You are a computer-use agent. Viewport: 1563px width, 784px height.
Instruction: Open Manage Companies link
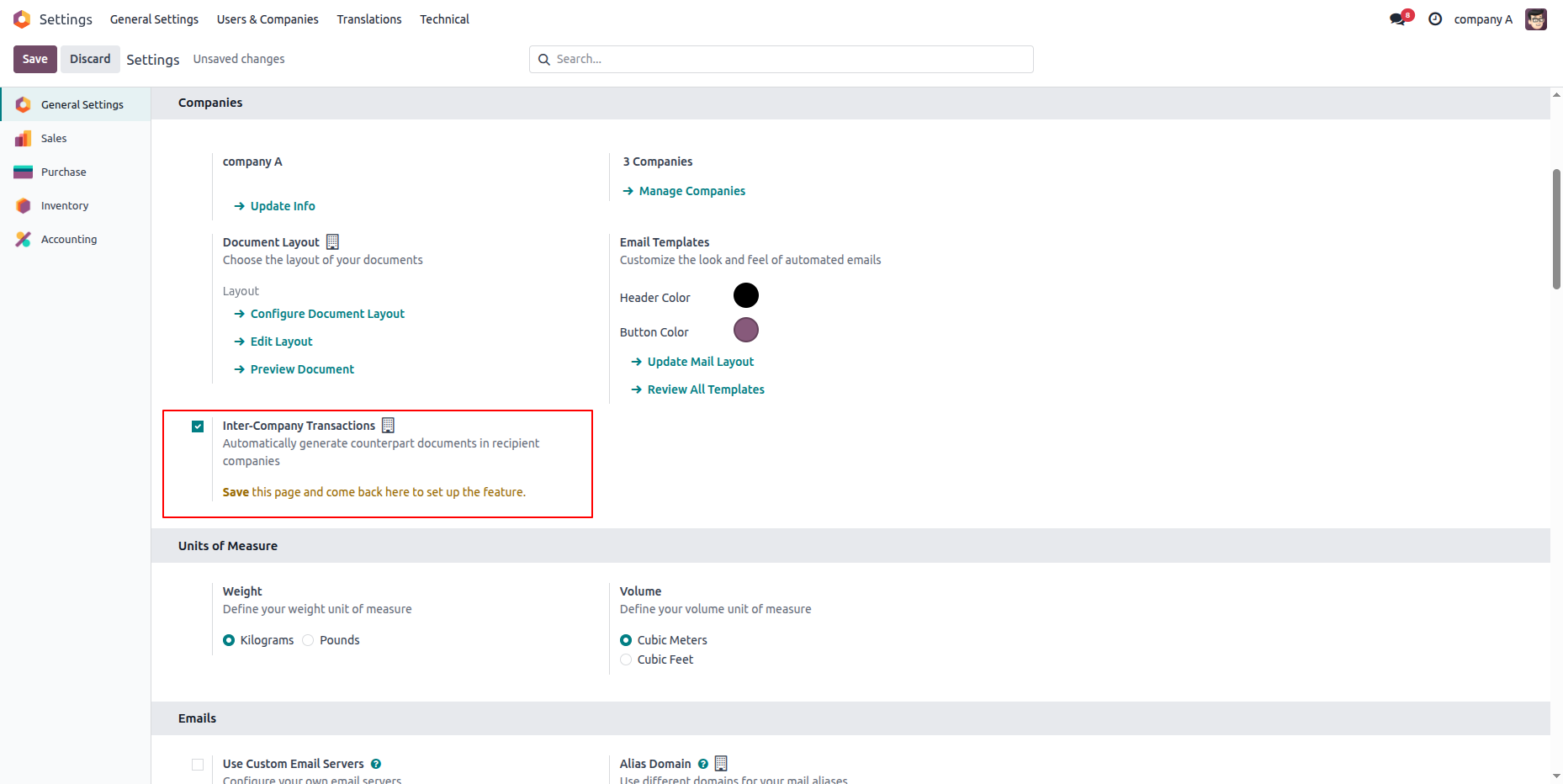pos(691,191)
